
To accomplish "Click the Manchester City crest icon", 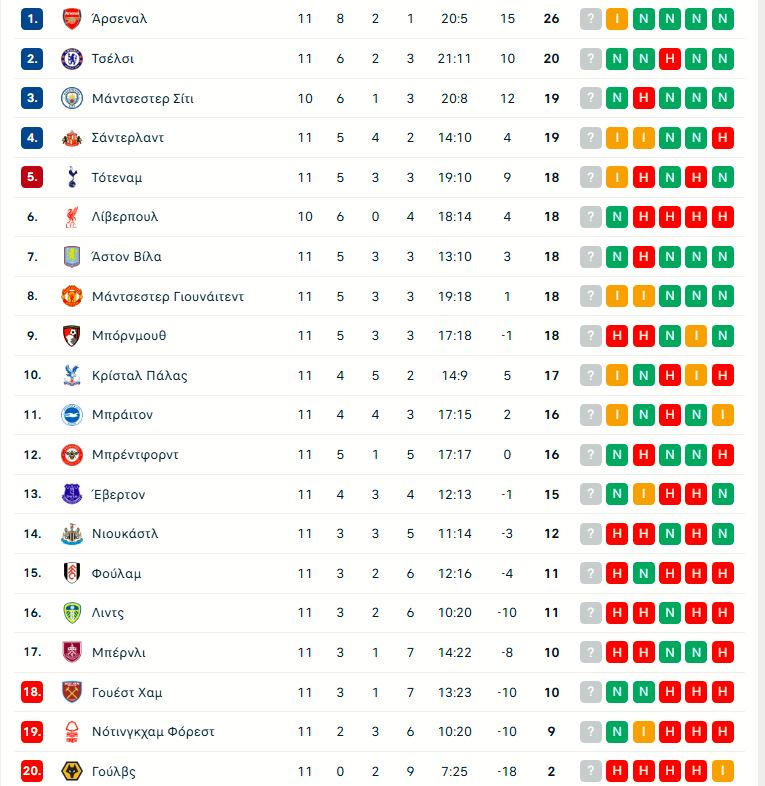I will click(71, 98).
